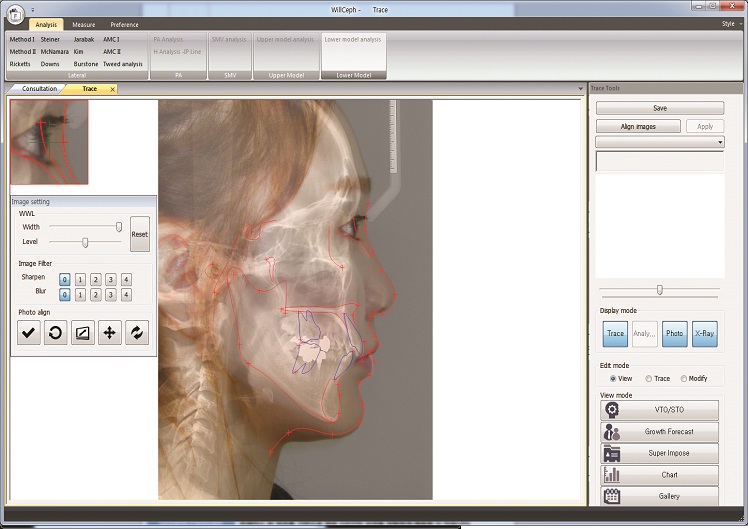Click the magnified eye preview thumbnail

pos(49,142)
